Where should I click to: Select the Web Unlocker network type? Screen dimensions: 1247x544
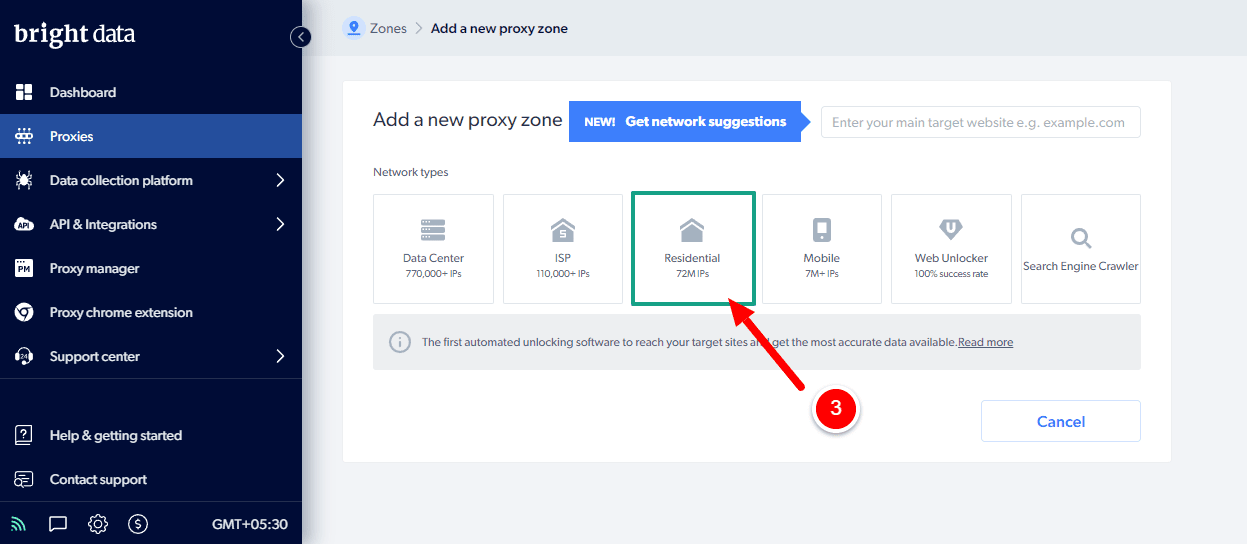point(951,249)
